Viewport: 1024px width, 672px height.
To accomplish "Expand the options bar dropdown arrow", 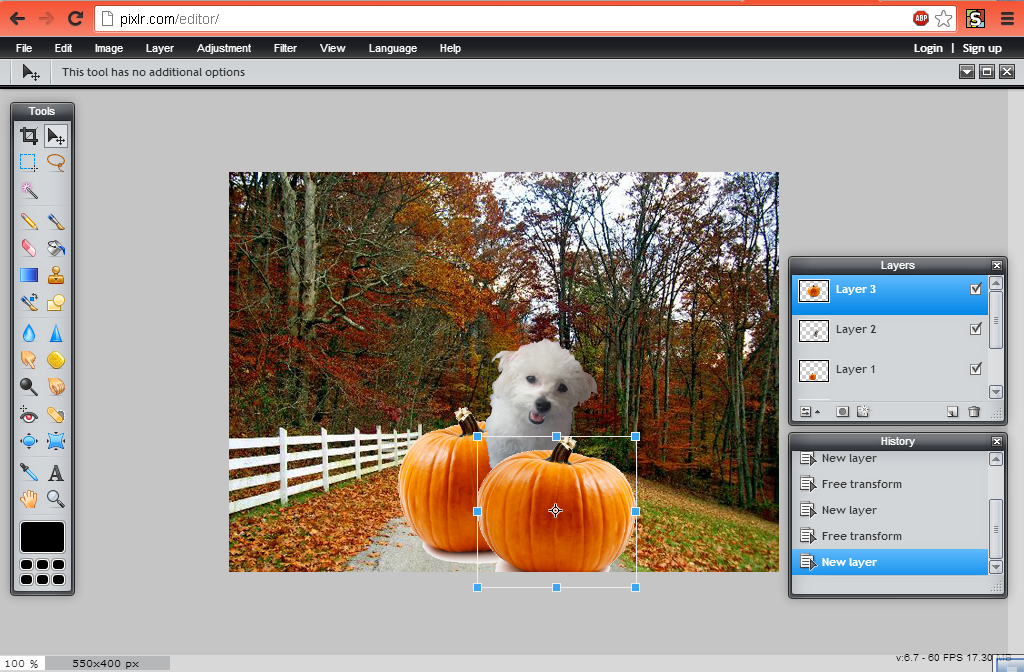I will tap(967, 72).
